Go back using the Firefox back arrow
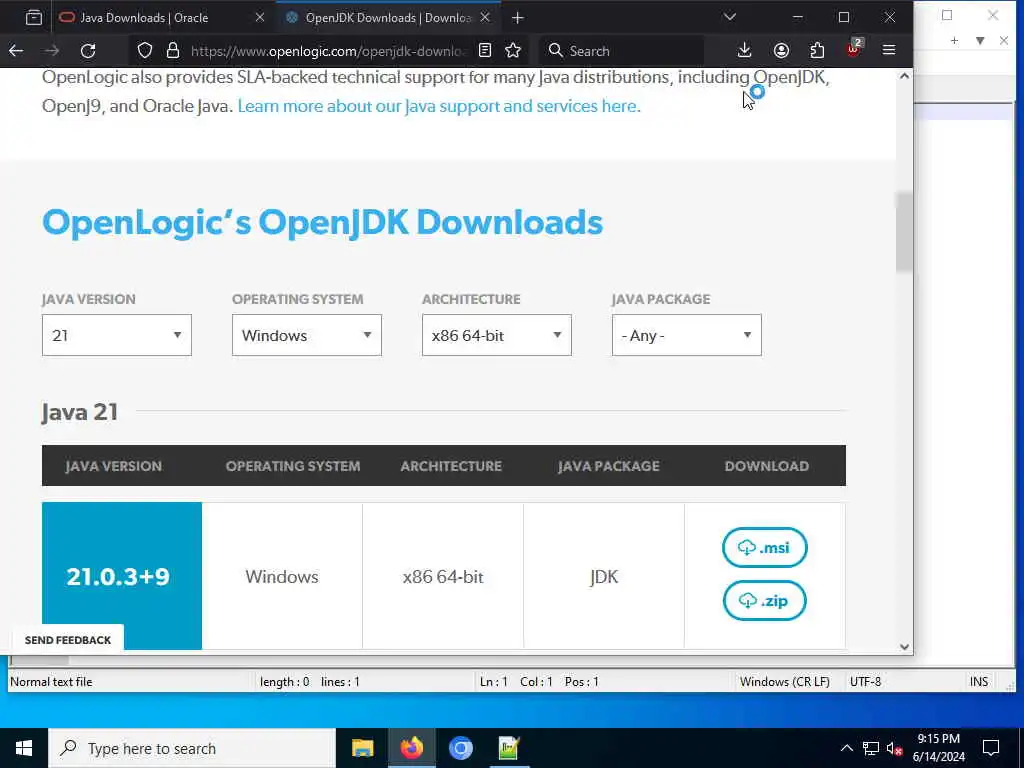The image size is (1024, 768). pos(16,50)
